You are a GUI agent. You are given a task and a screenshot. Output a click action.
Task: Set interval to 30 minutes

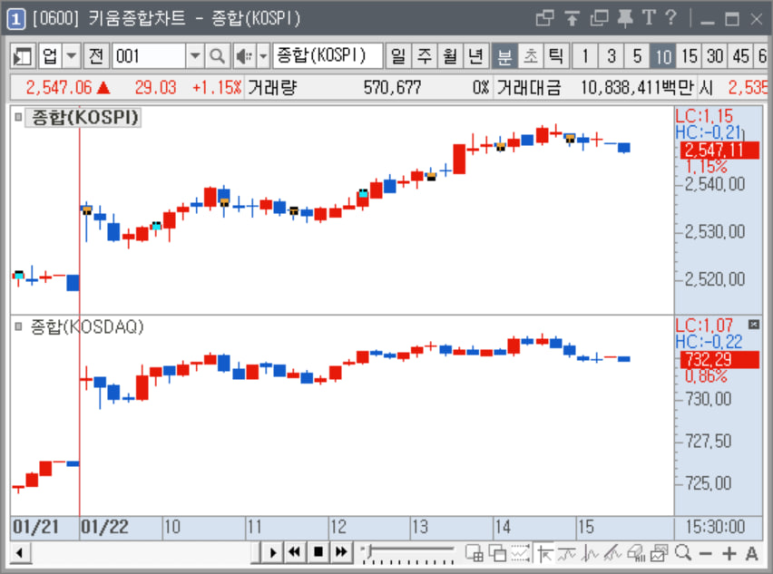pyautogui.click(x=715, y=56)
